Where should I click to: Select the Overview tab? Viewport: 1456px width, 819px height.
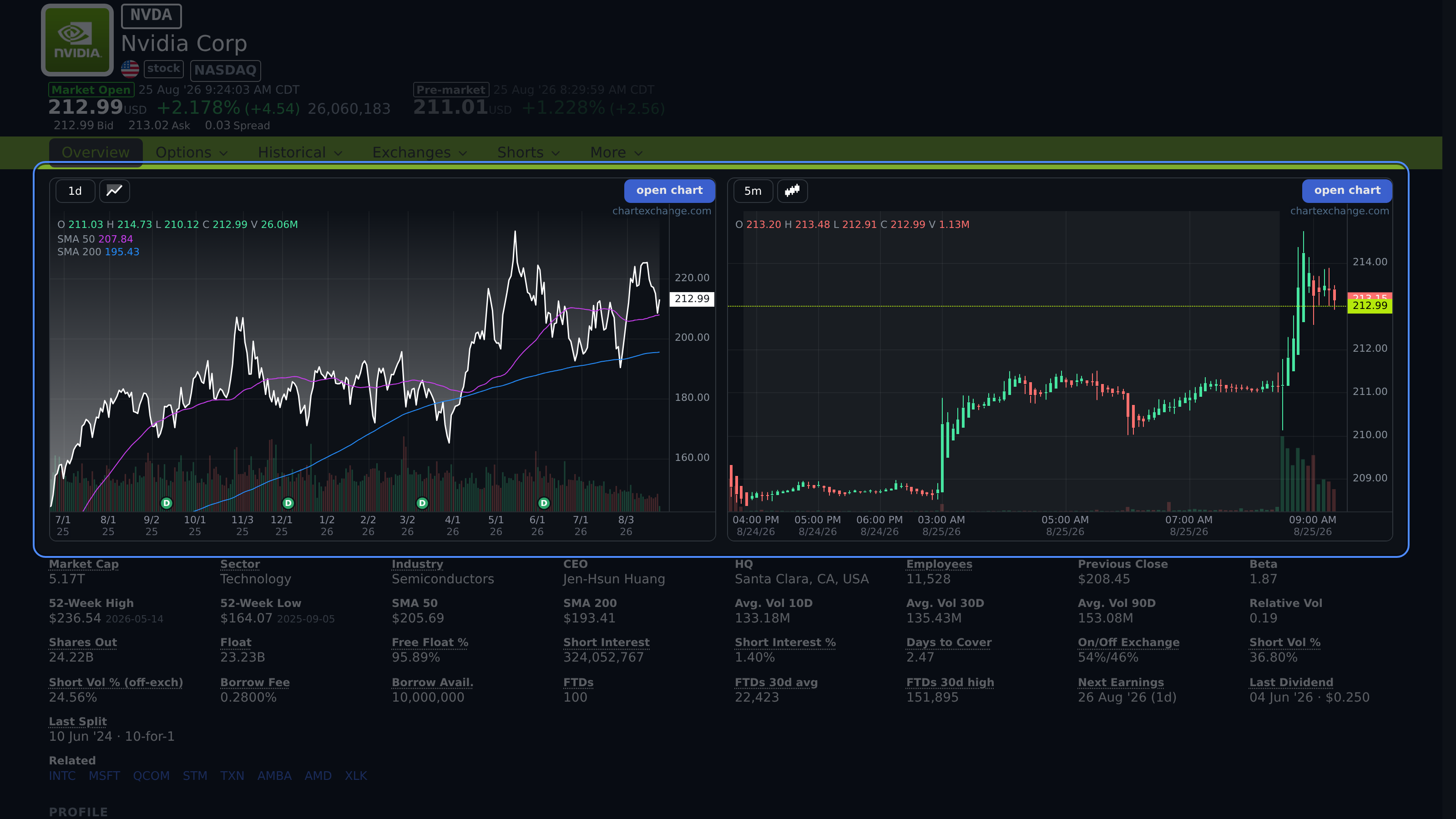tap(96, 152)
